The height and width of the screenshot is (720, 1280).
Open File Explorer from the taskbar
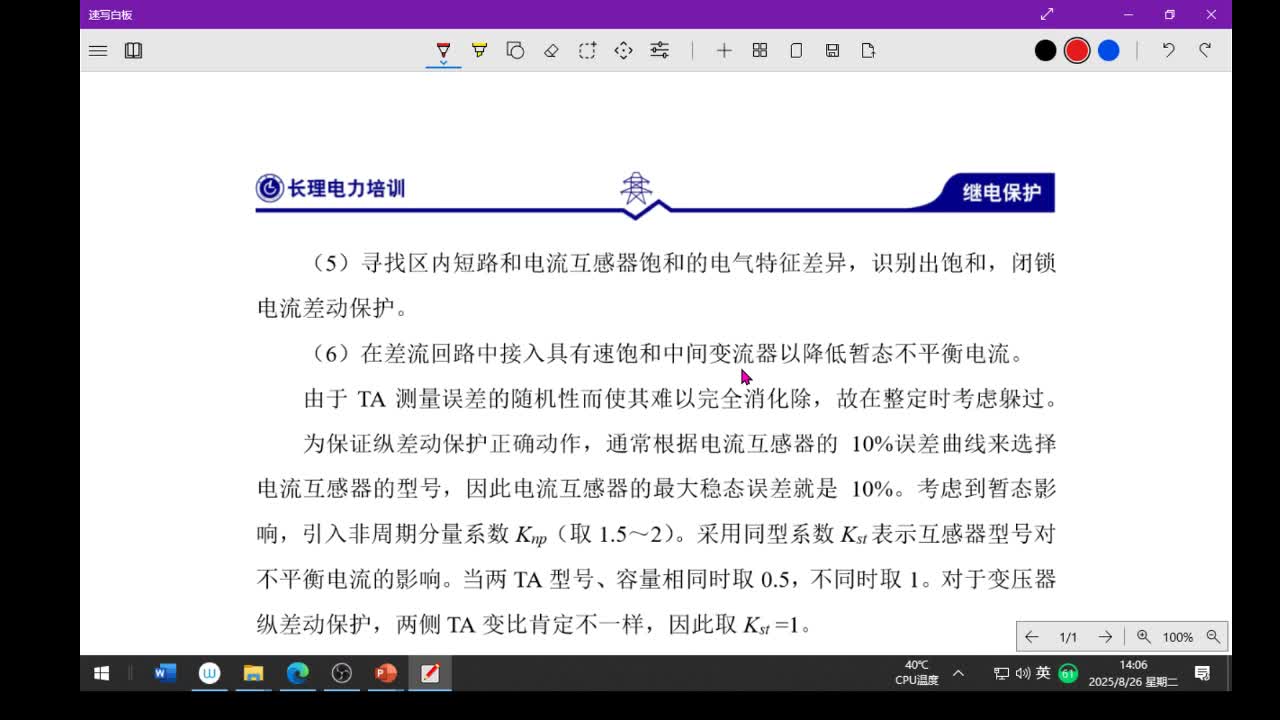(253, 674)
